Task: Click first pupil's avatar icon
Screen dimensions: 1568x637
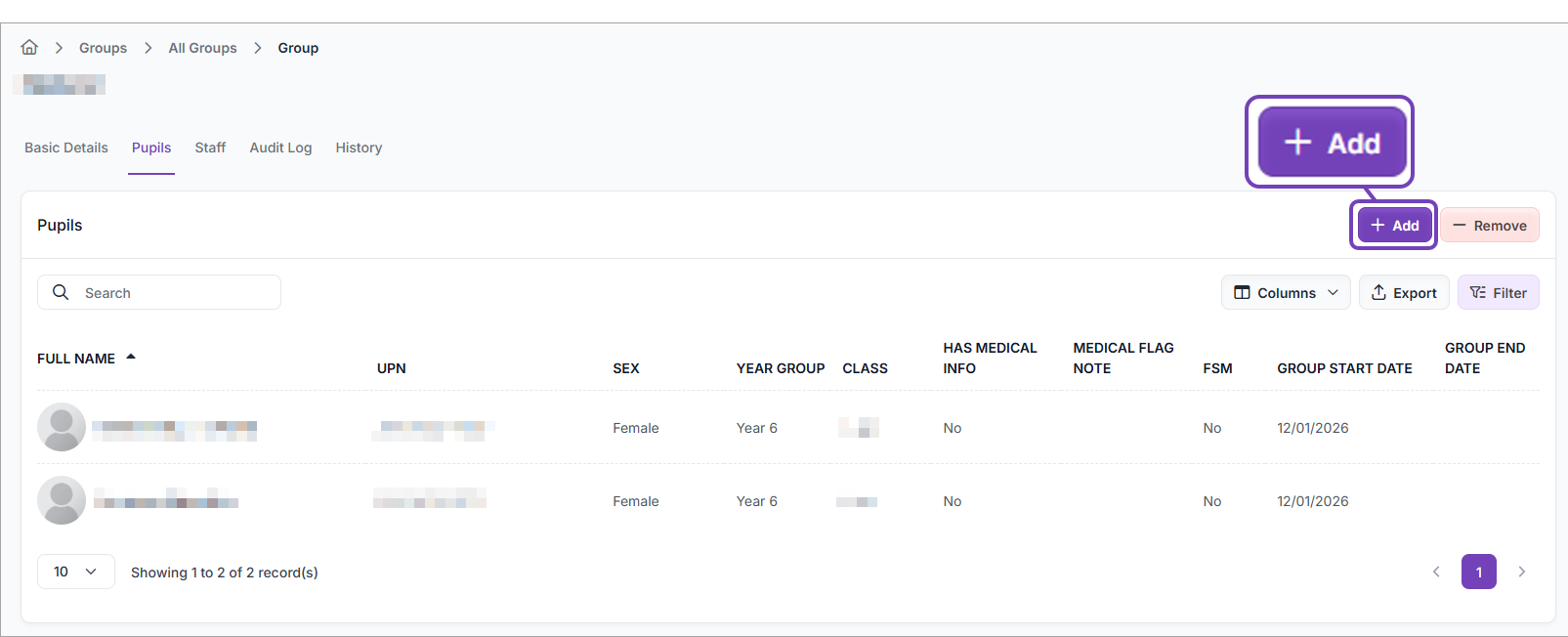Action: (x=62, y=427)
